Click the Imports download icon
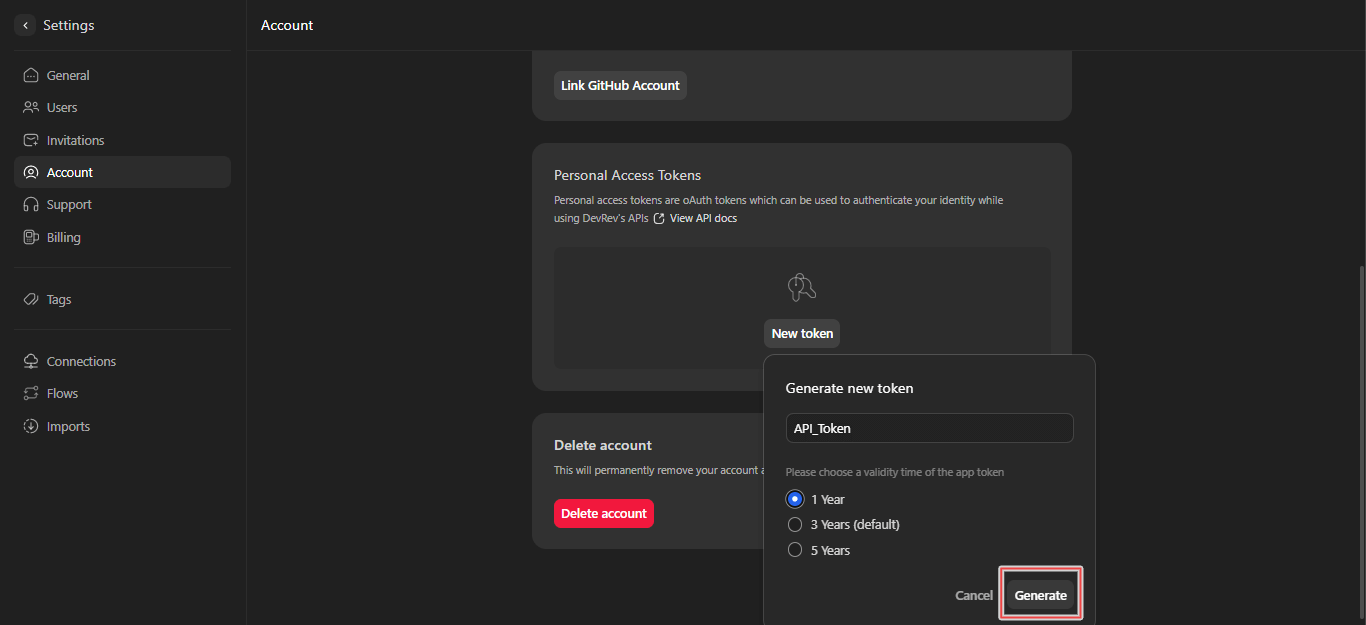This screenshot has height=625, width=1366. coord(31,426)
